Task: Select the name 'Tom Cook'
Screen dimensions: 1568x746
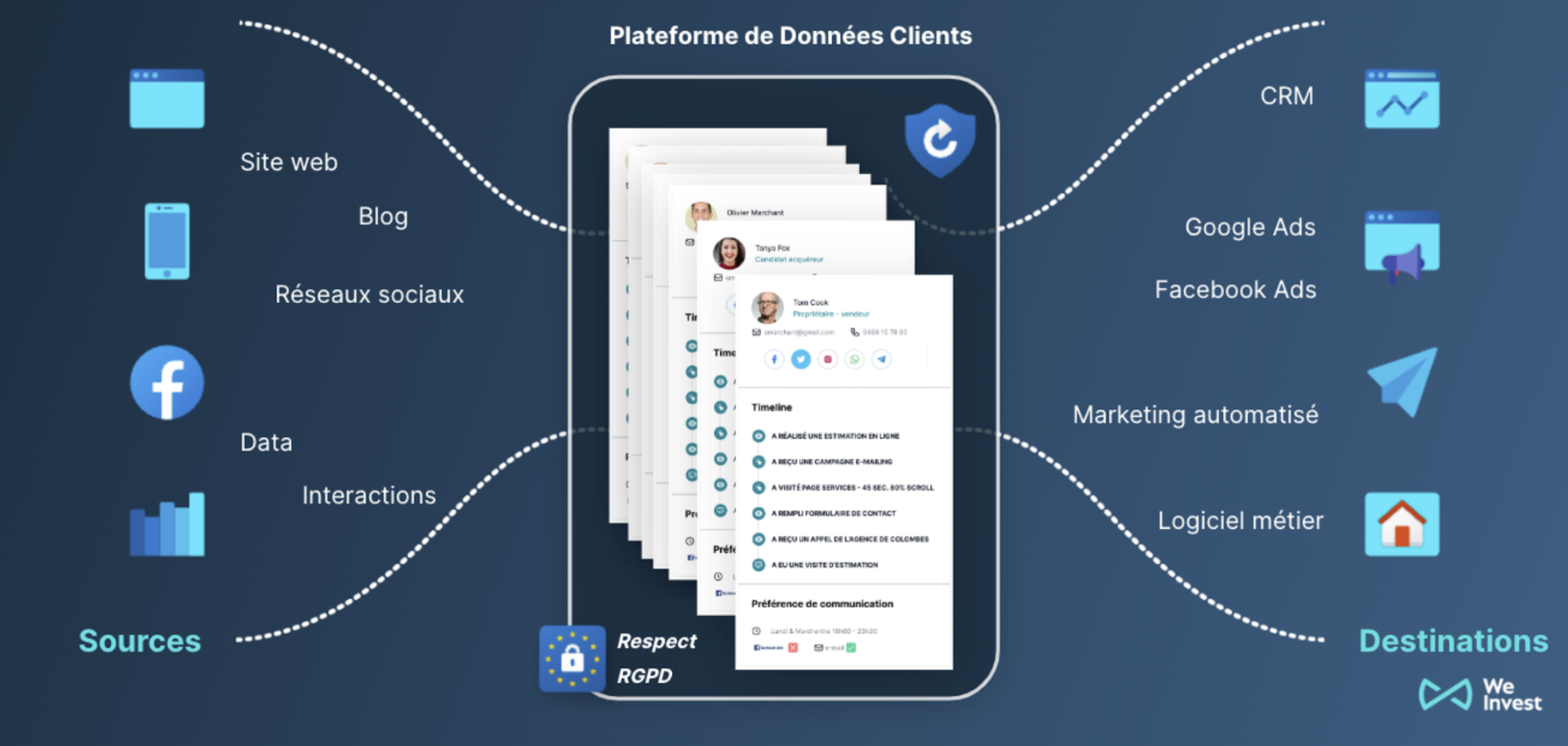Action: [810, 302]
